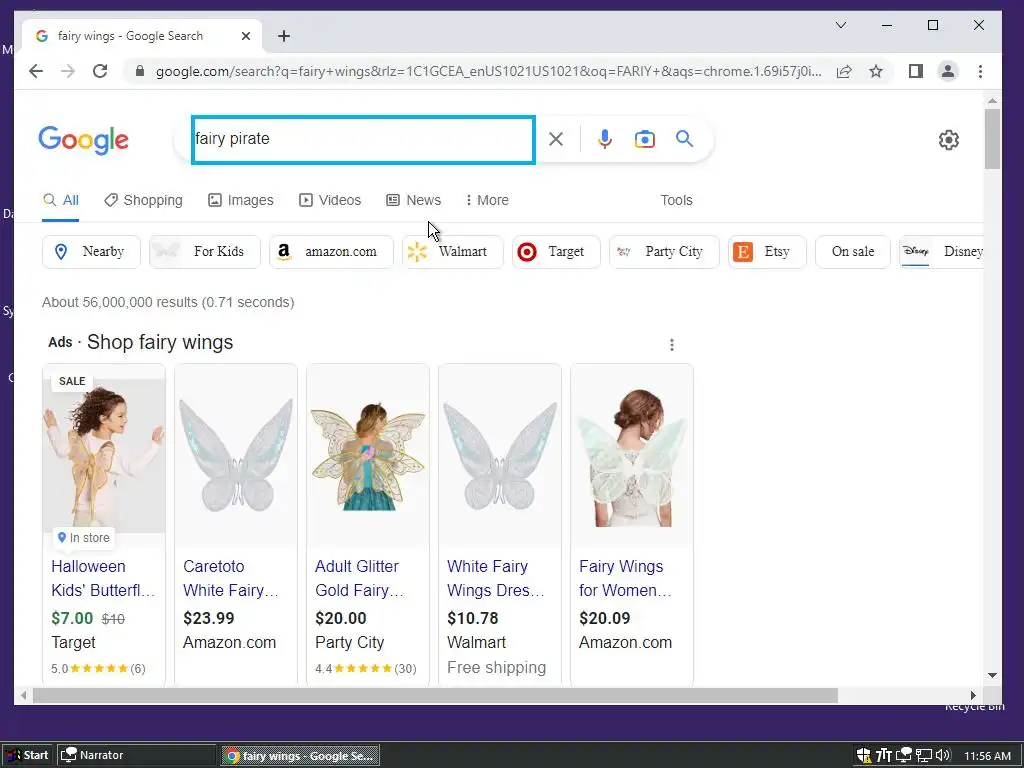Click the taskbar clock showing 11:56 AM
The height and width of the screenshot is (768, 1024).
[x=987, y=756]
